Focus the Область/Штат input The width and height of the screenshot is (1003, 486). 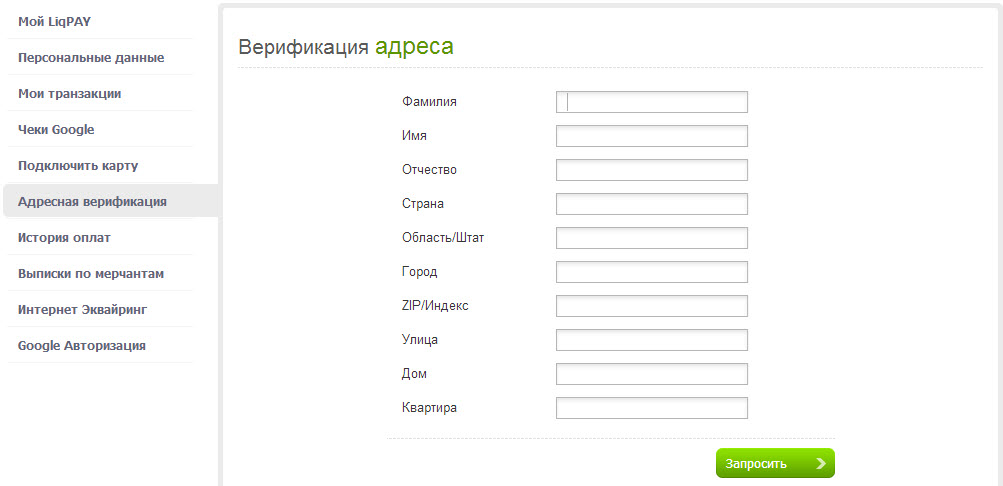[x=652, y=238]
